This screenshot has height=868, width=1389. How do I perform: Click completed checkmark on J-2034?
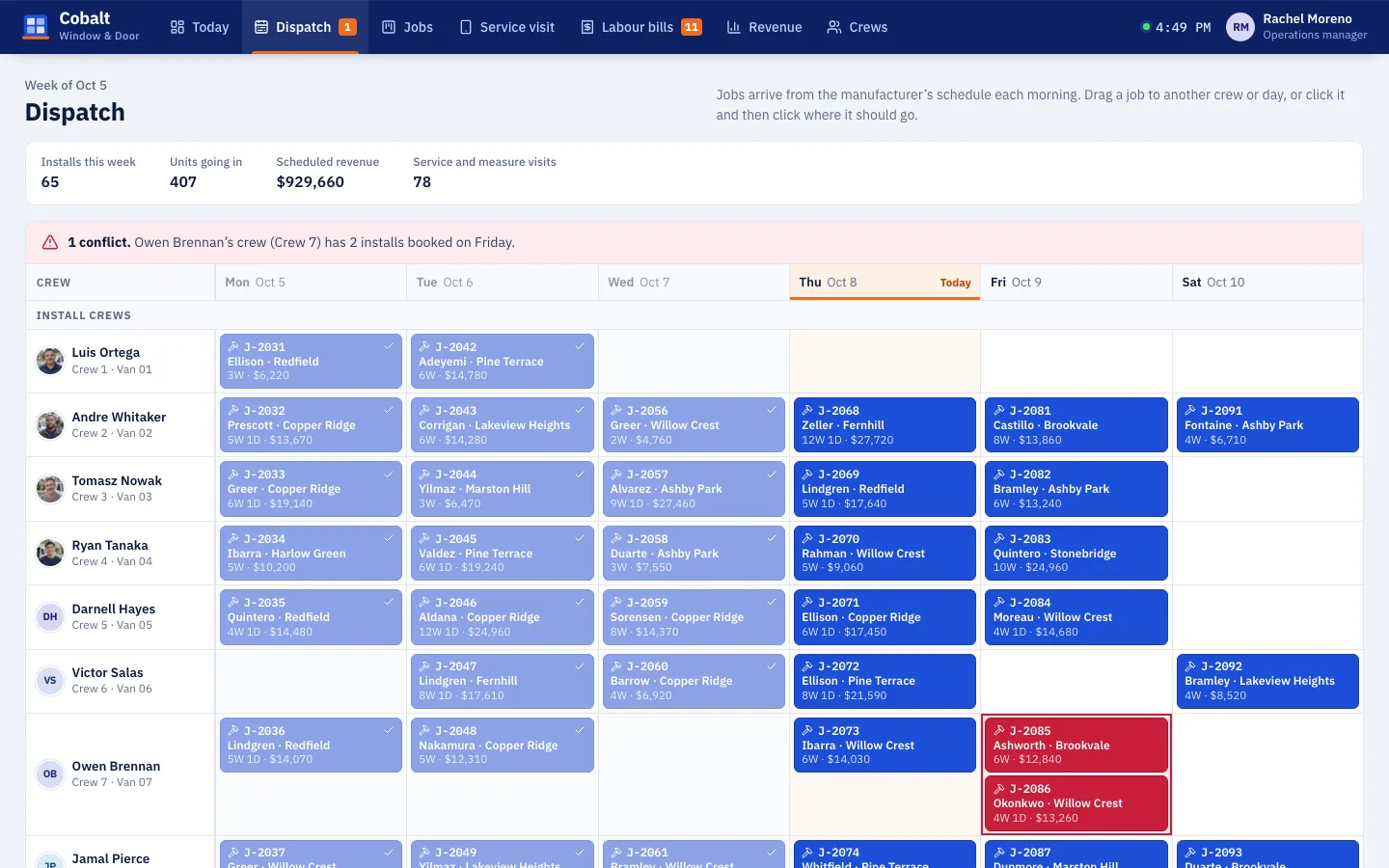389,538
